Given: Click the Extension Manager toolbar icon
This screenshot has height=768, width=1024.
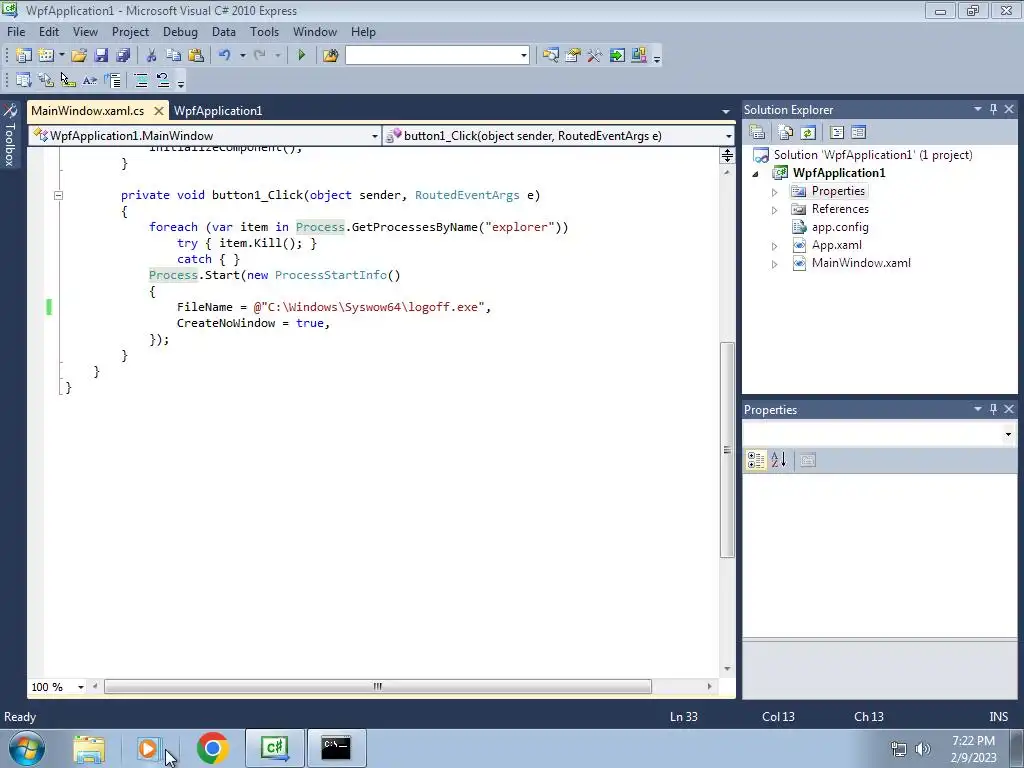Looking at the screenshot, I should tap(639, 56).
